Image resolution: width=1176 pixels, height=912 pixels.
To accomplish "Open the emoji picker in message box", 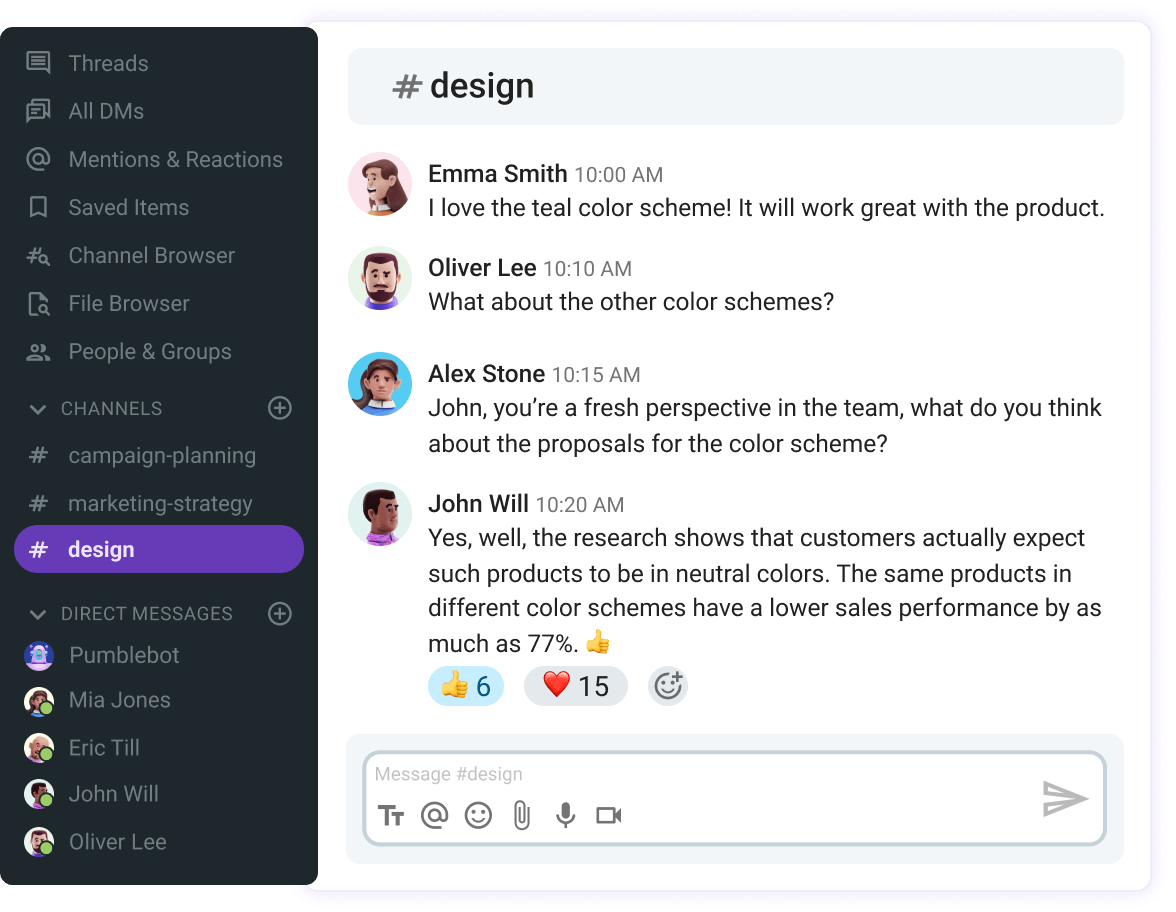I will [478, 816].
